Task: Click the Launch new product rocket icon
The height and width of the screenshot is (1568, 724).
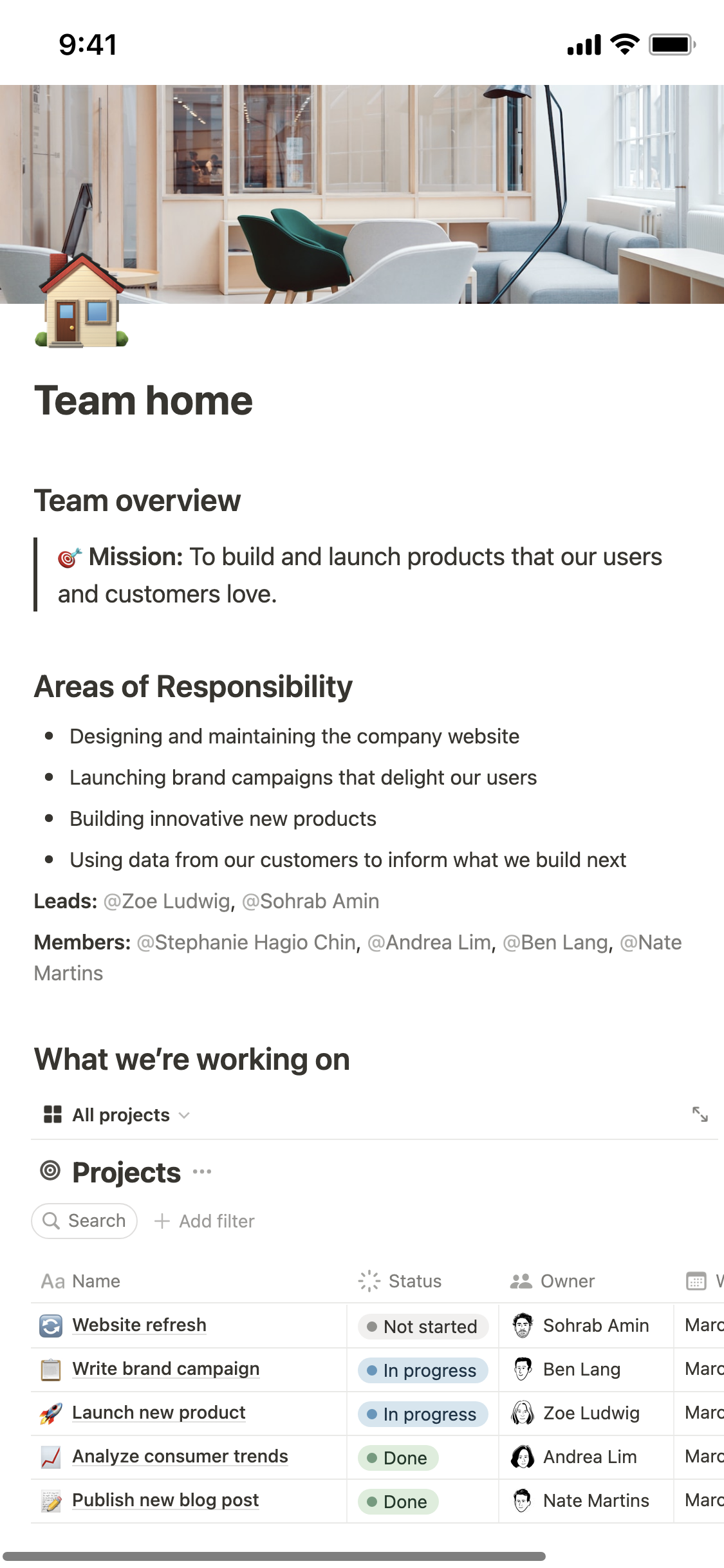Action: [x=51, y=1414]
